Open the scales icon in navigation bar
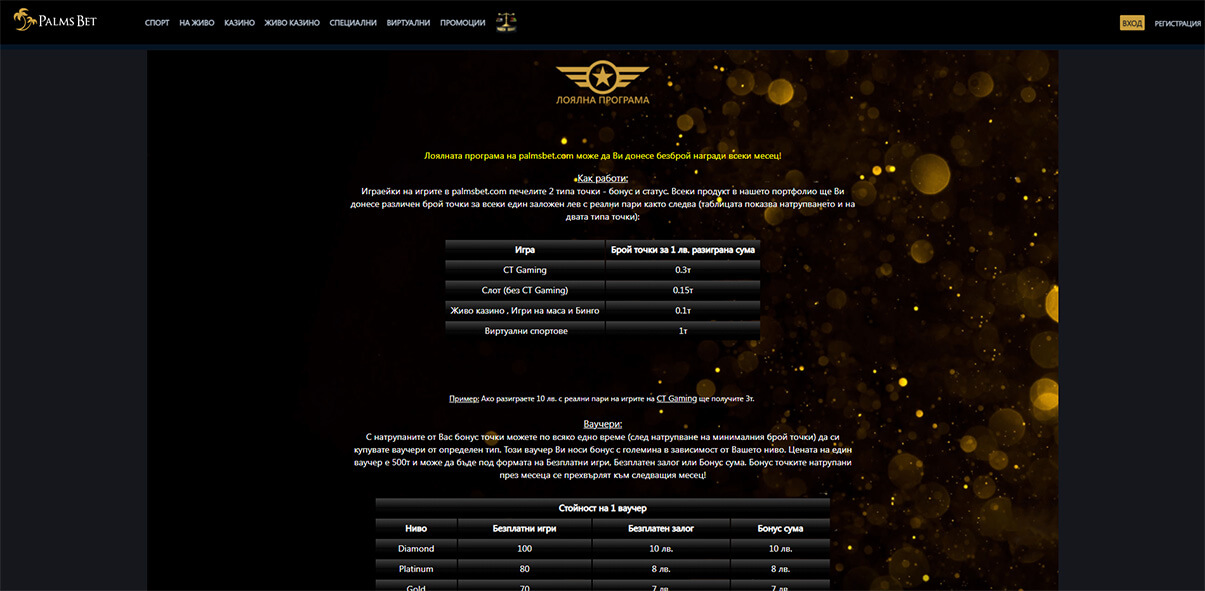Screen dimensions: 1205x591 tap(506, 22)
